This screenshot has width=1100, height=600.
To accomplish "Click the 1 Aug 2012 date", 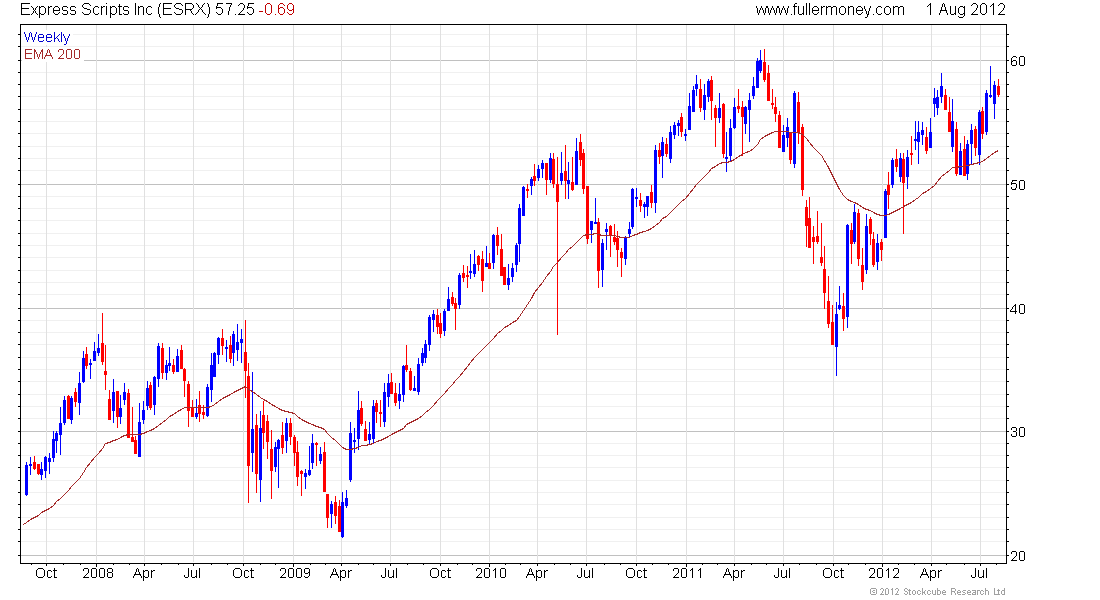I will coord(965,10).
